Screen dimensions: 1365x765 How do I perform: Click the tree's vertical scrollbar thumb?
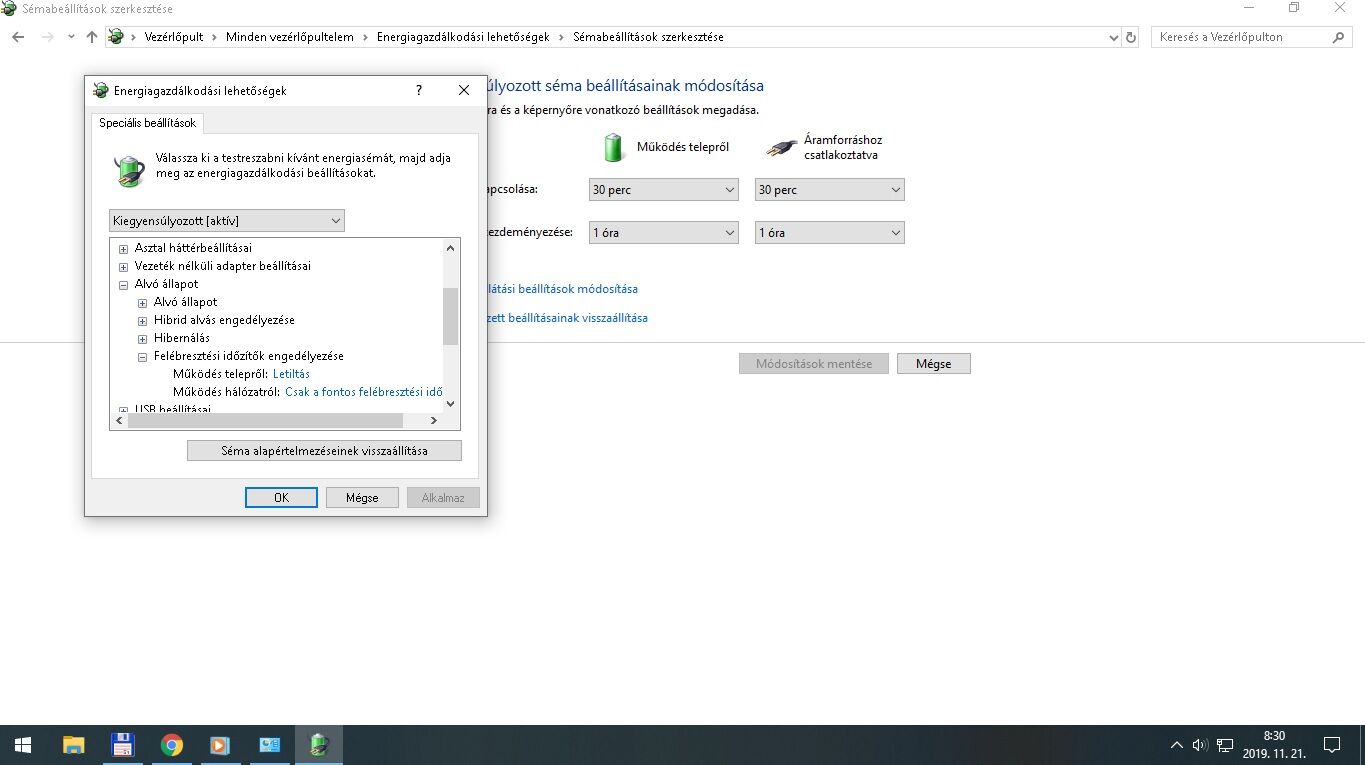pos(450,316)
